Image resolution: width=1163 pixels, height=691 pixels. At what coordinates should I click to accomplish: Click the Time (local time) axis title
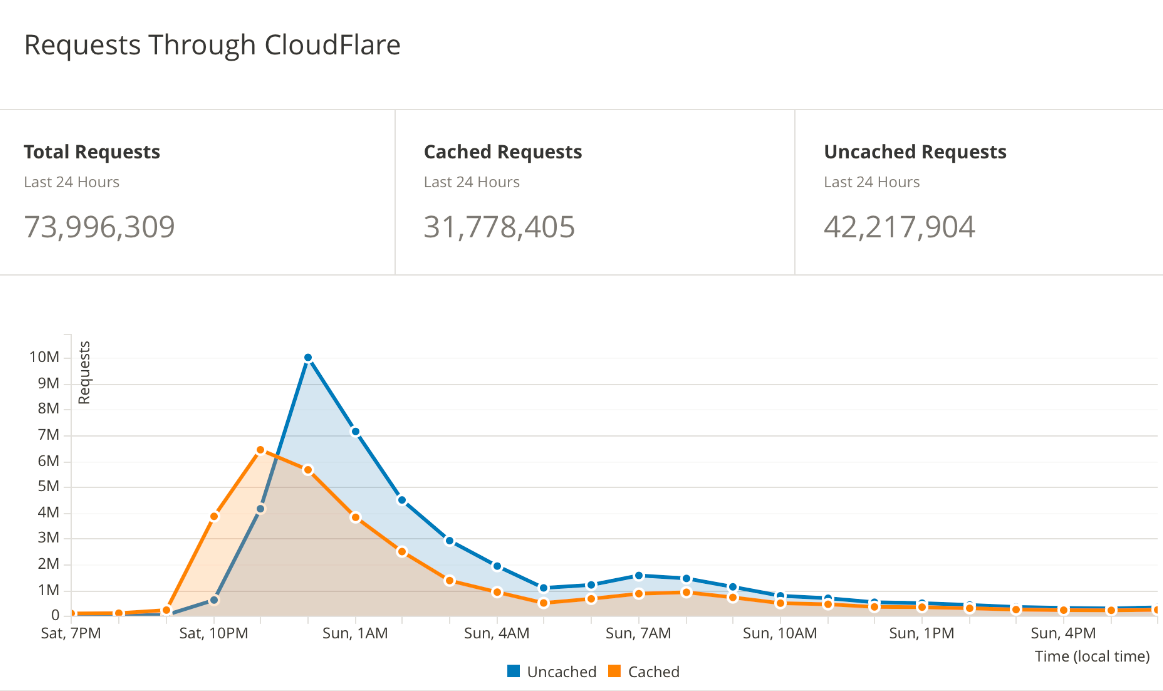1093,656
